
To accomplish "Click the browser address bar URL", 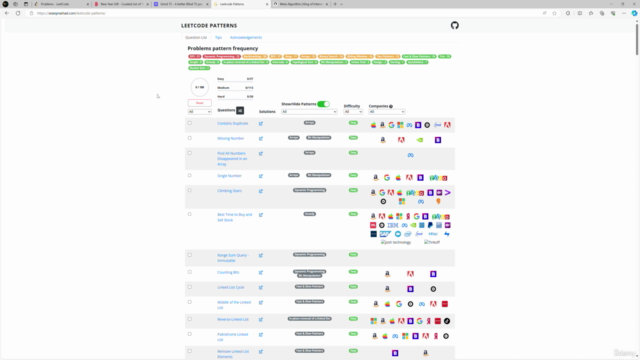I will (71, 13).
